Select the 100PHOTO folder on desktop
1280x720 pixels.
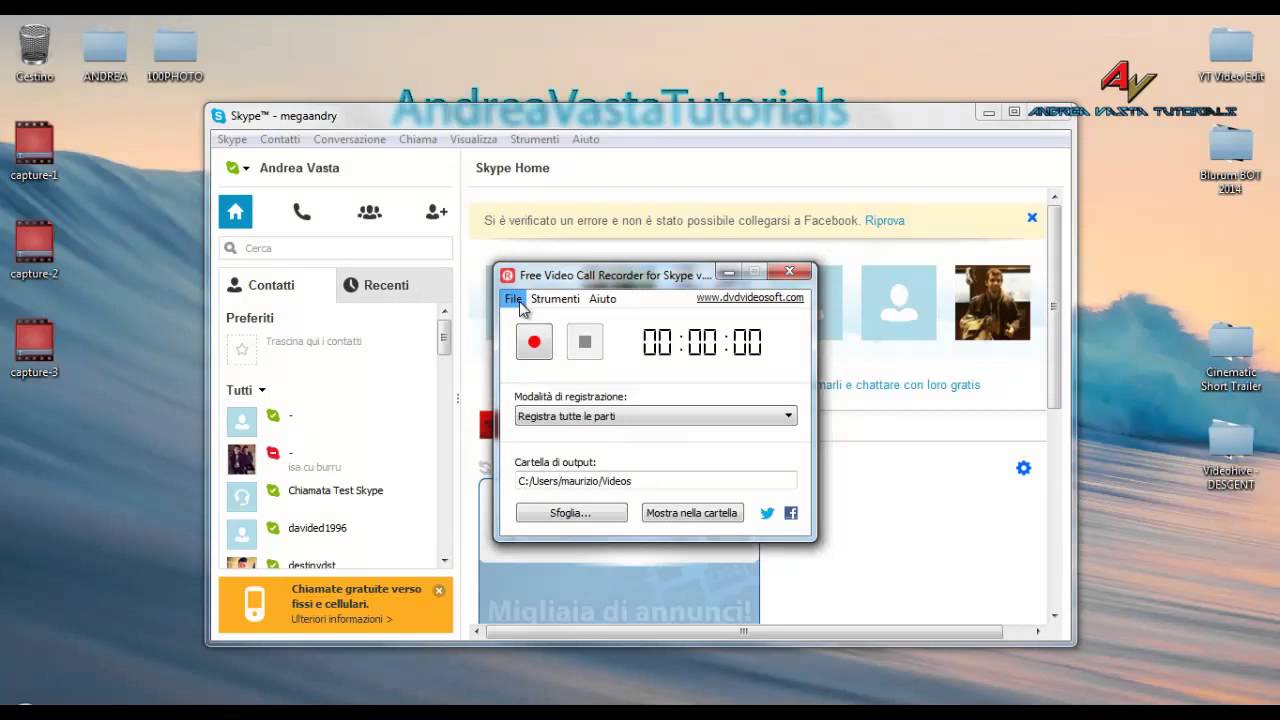(175, 55)
